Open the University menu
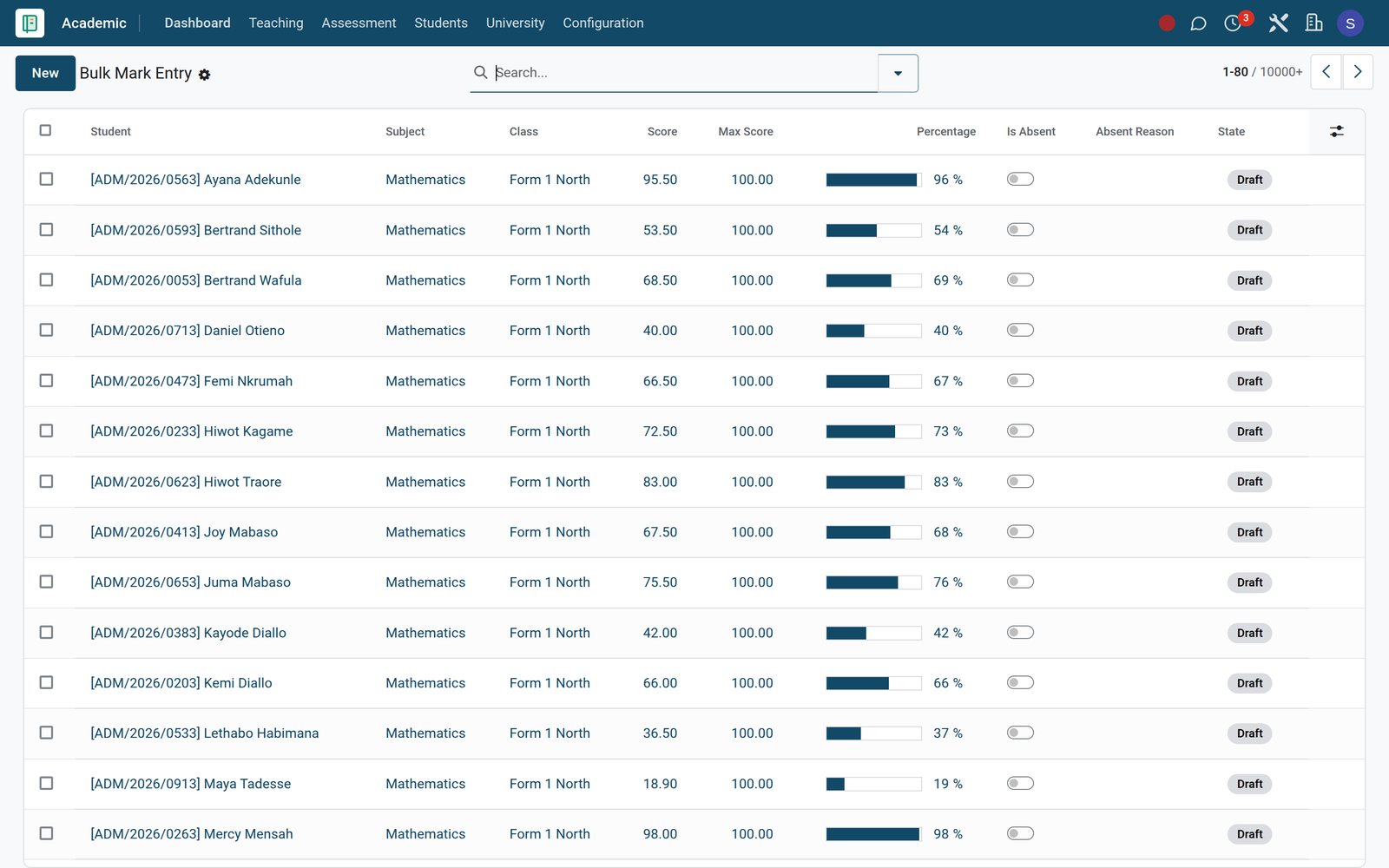This screenshot has height=868, width=1389. click(x=516, y=23)
